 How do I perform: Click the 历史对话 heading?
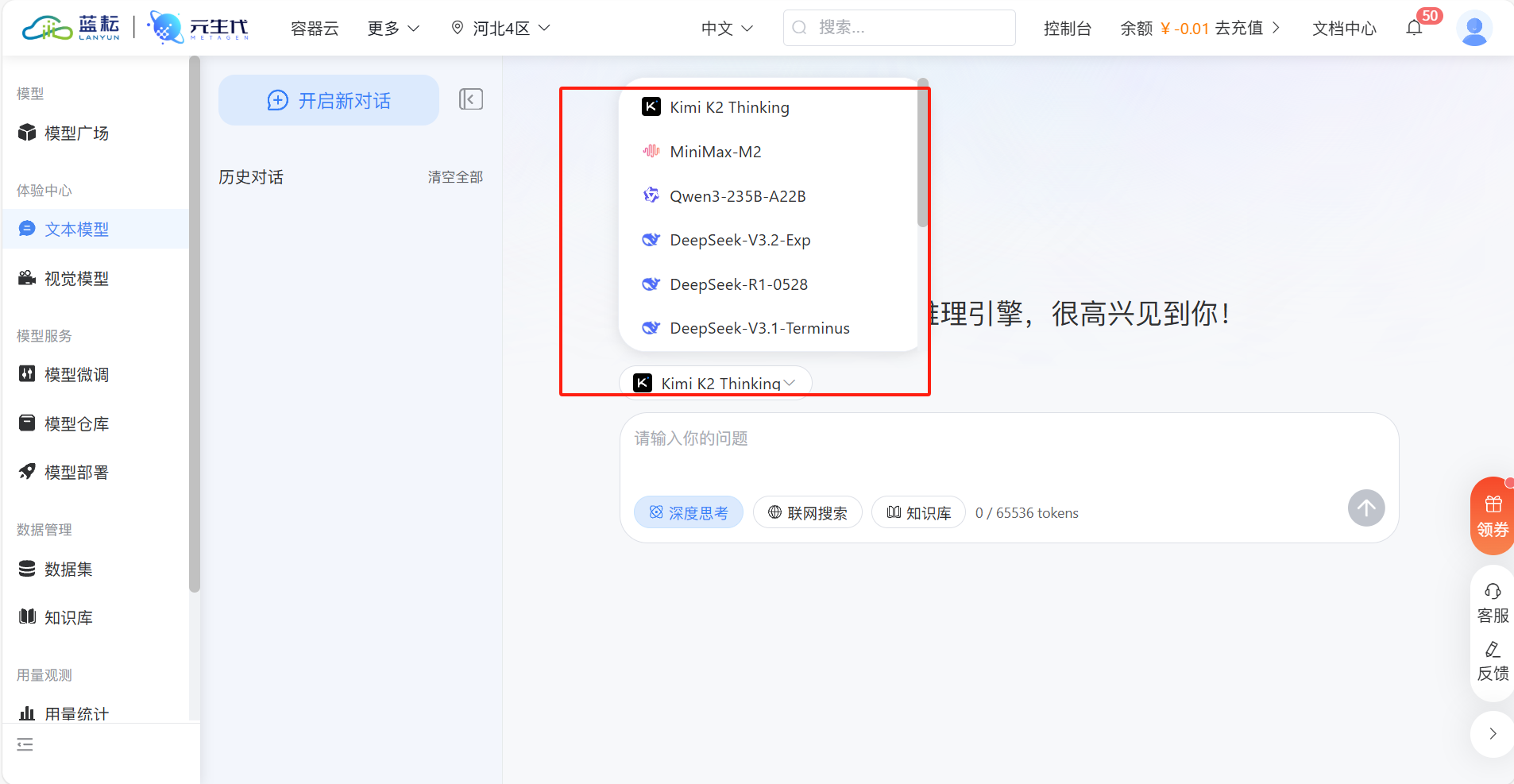coord(251,176)
